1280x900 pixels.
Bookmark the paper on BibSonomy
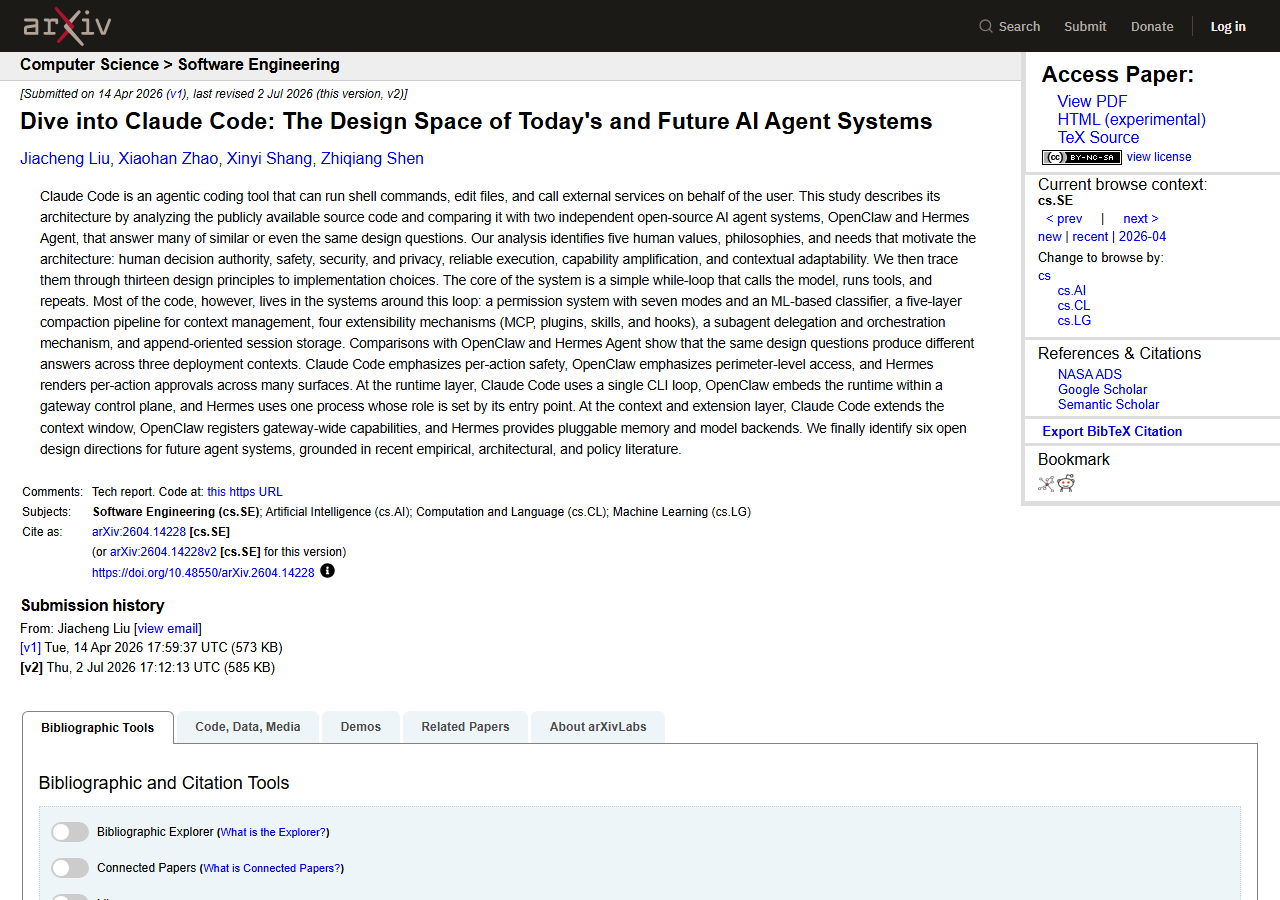point(1046,484)
